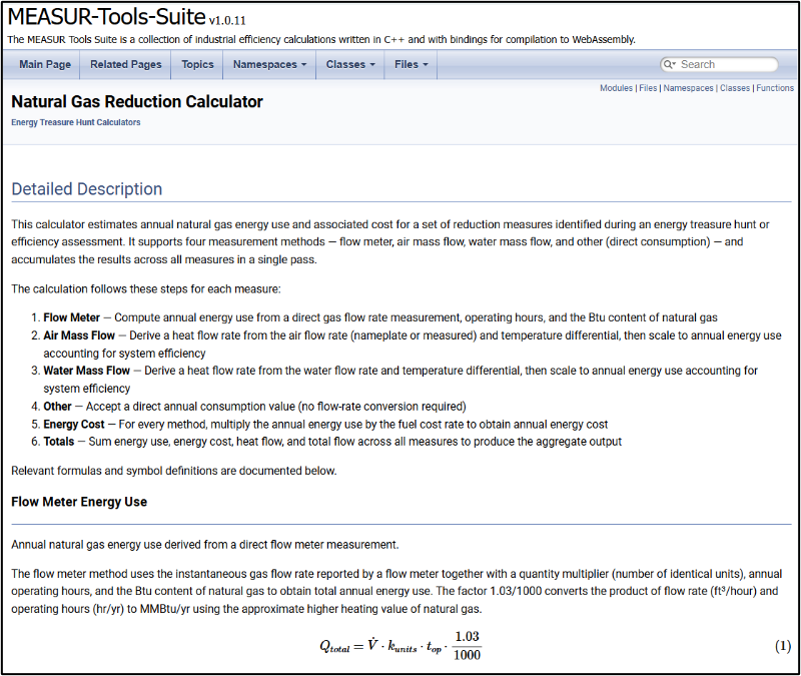Jump to the Functions section link

[x=775, y=88]
